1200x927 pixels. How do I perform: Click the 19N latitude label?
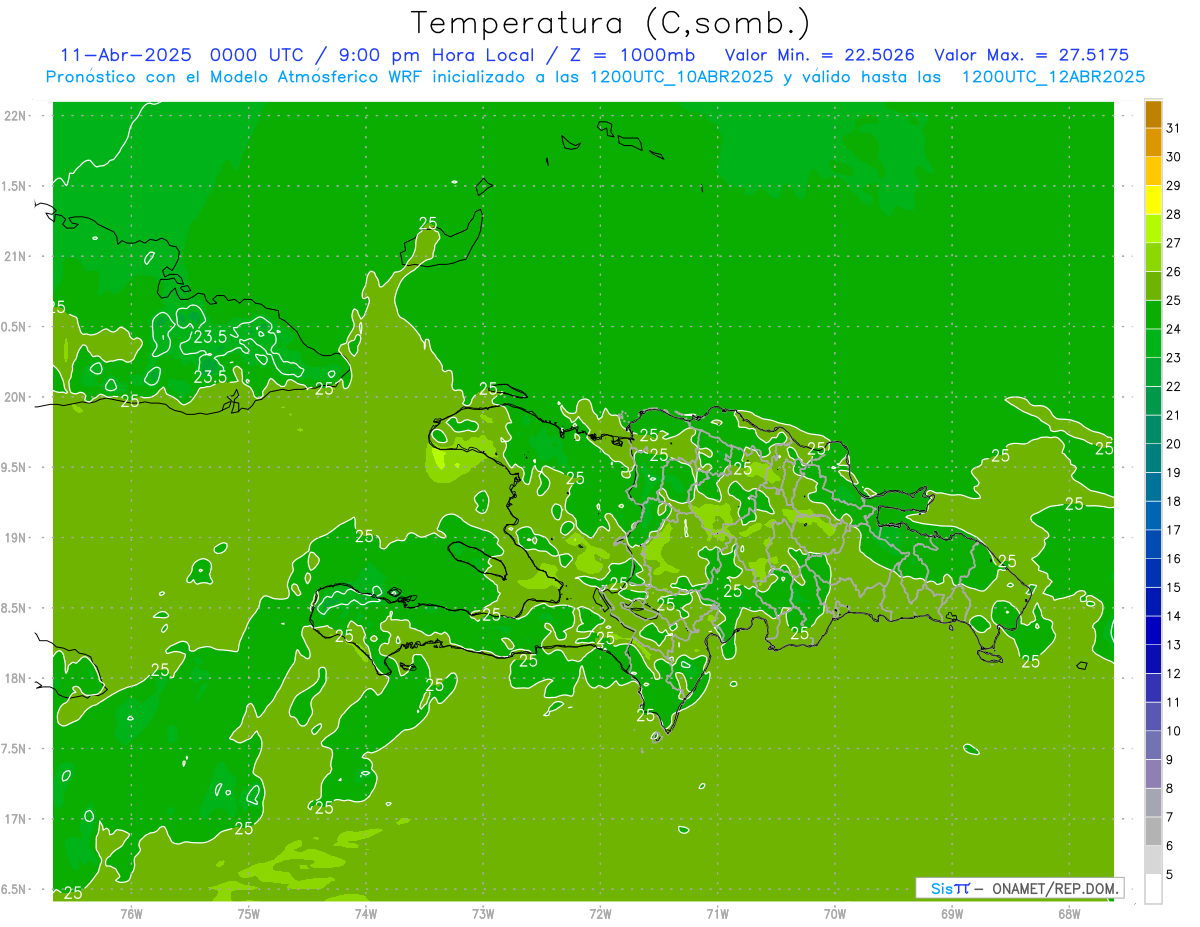pyautogui.click(x=17, y=537)
